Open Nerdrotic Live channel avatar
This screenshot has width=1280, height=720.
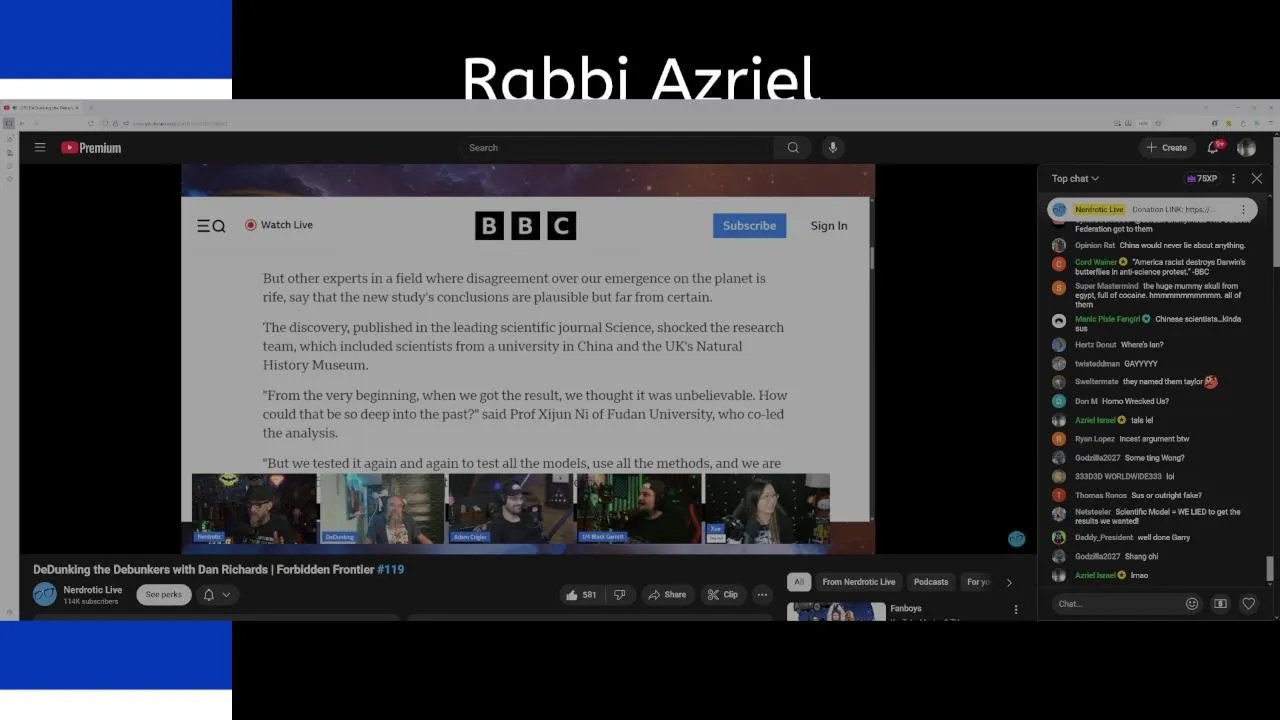pyautogui.click(x=45, y=594)
